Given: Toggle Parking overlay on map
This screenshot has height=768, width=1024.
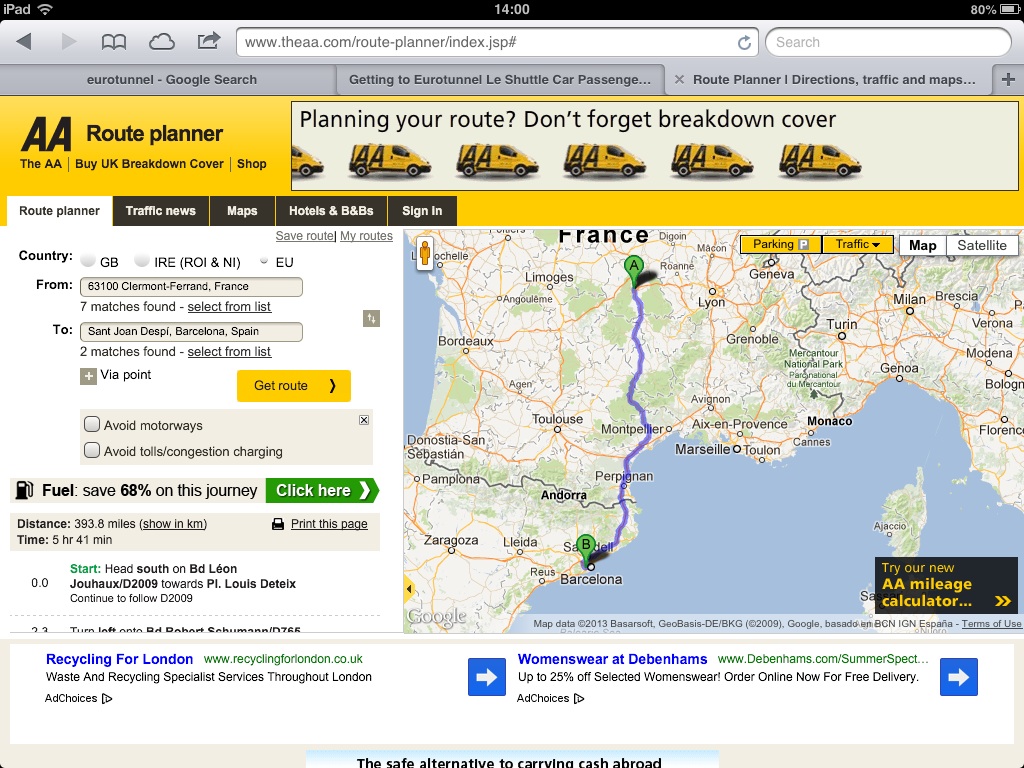Looking at the screenshot, I should (x=780, y=244).
